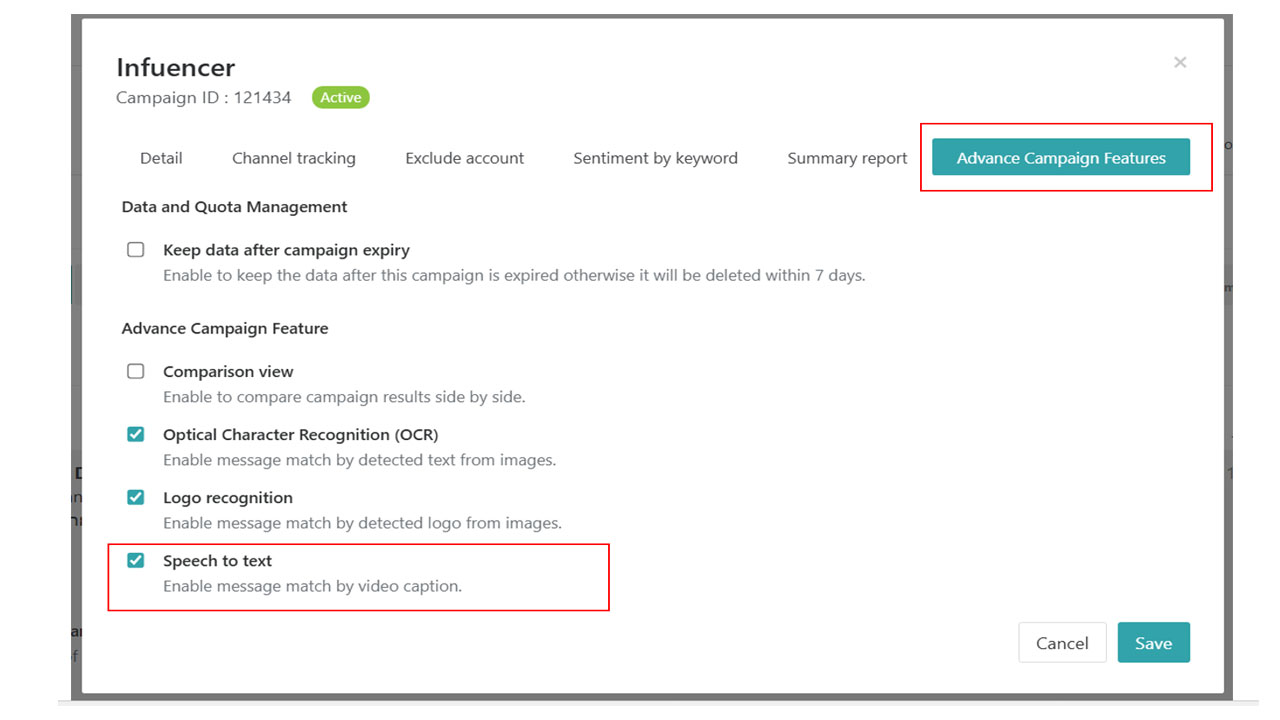1280x720 pixels.
Task: Click the green Active status badge
Action: pyautogui.click(x=340, y=98)
